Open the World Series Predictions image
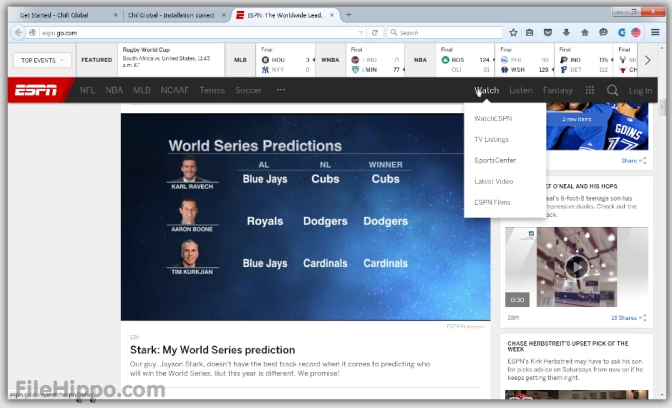The height and width of the screenshot is (408, 672). (x=306, y=216)
